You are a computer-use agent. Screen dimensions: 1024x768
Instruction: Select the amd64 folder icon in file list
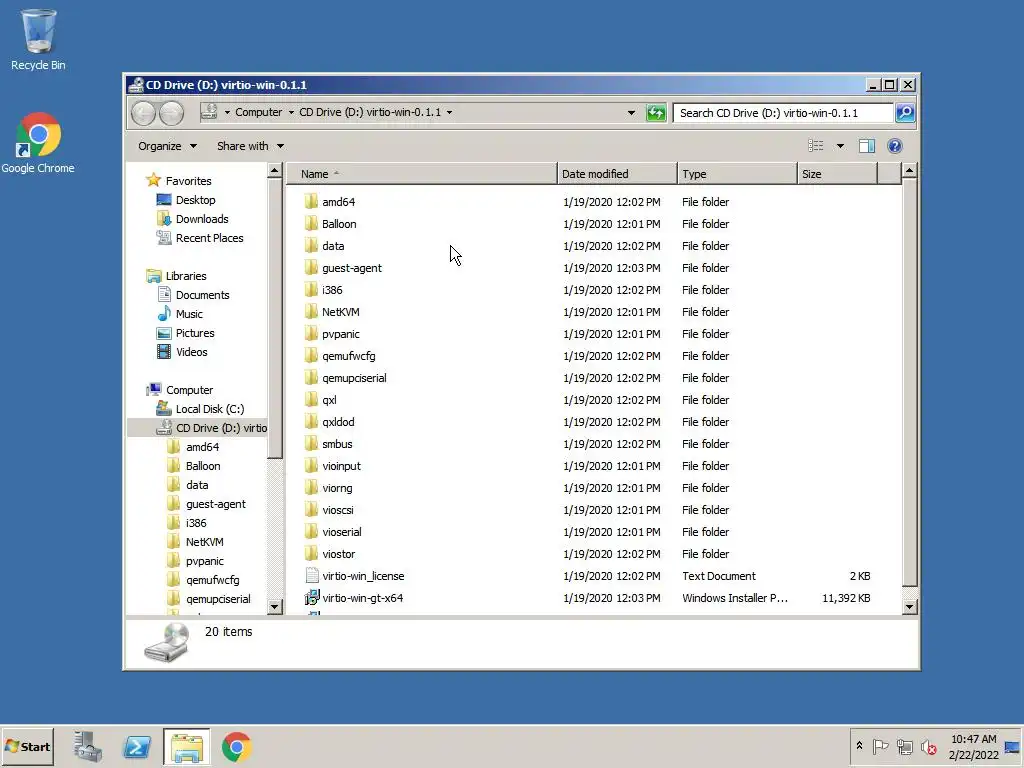pyautogui.click(x=311, y=202)
